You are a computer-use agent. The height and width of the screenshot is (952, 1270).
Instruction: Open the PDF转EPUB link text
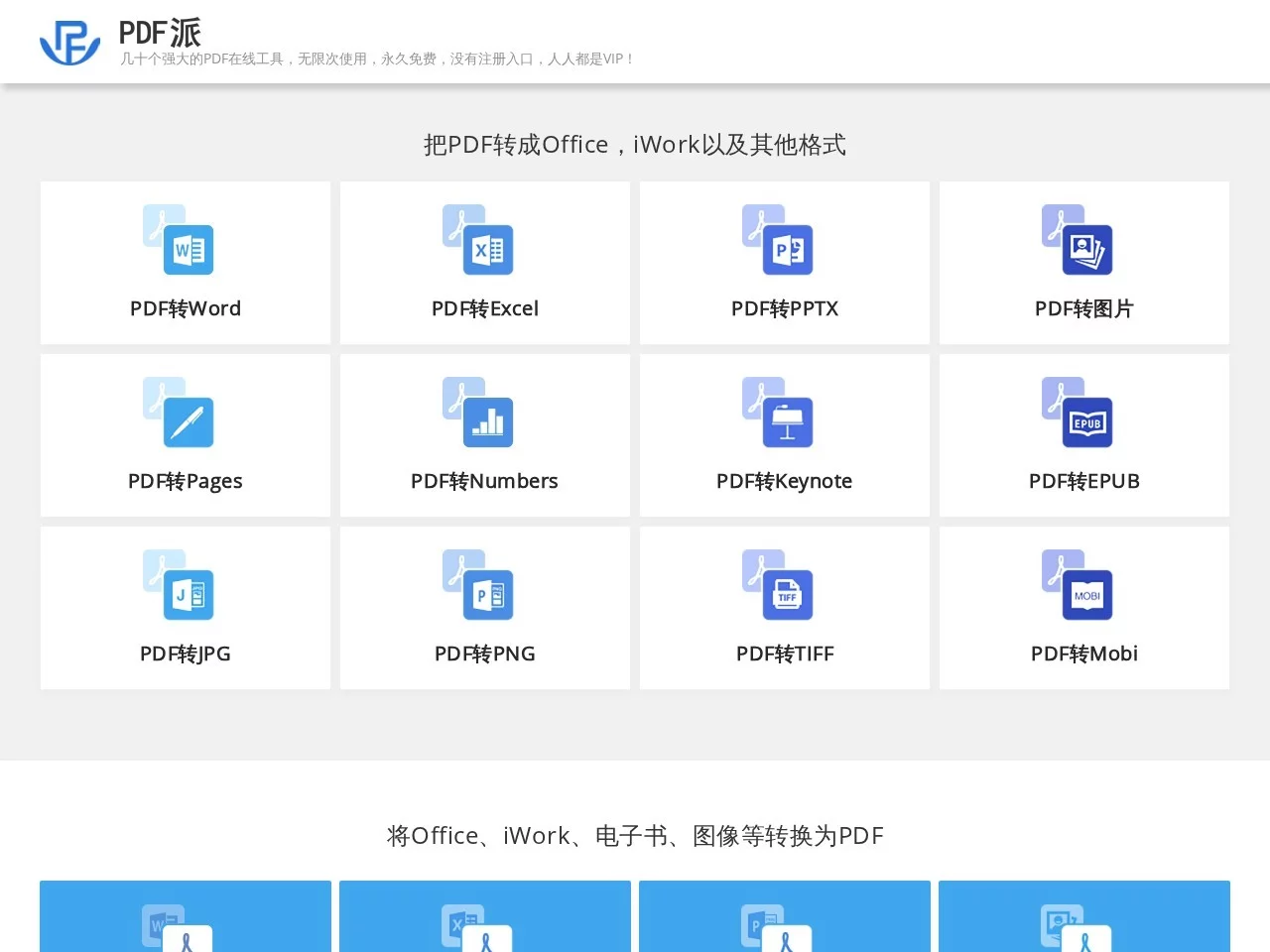1083,481
